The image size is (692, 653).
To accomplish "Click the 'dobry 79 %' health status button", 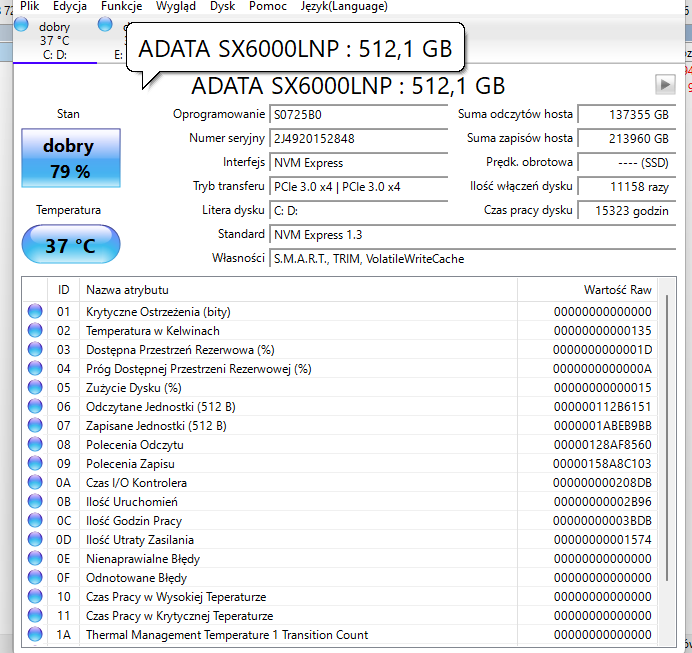I will pyautogui.click(x=70, y=158).
